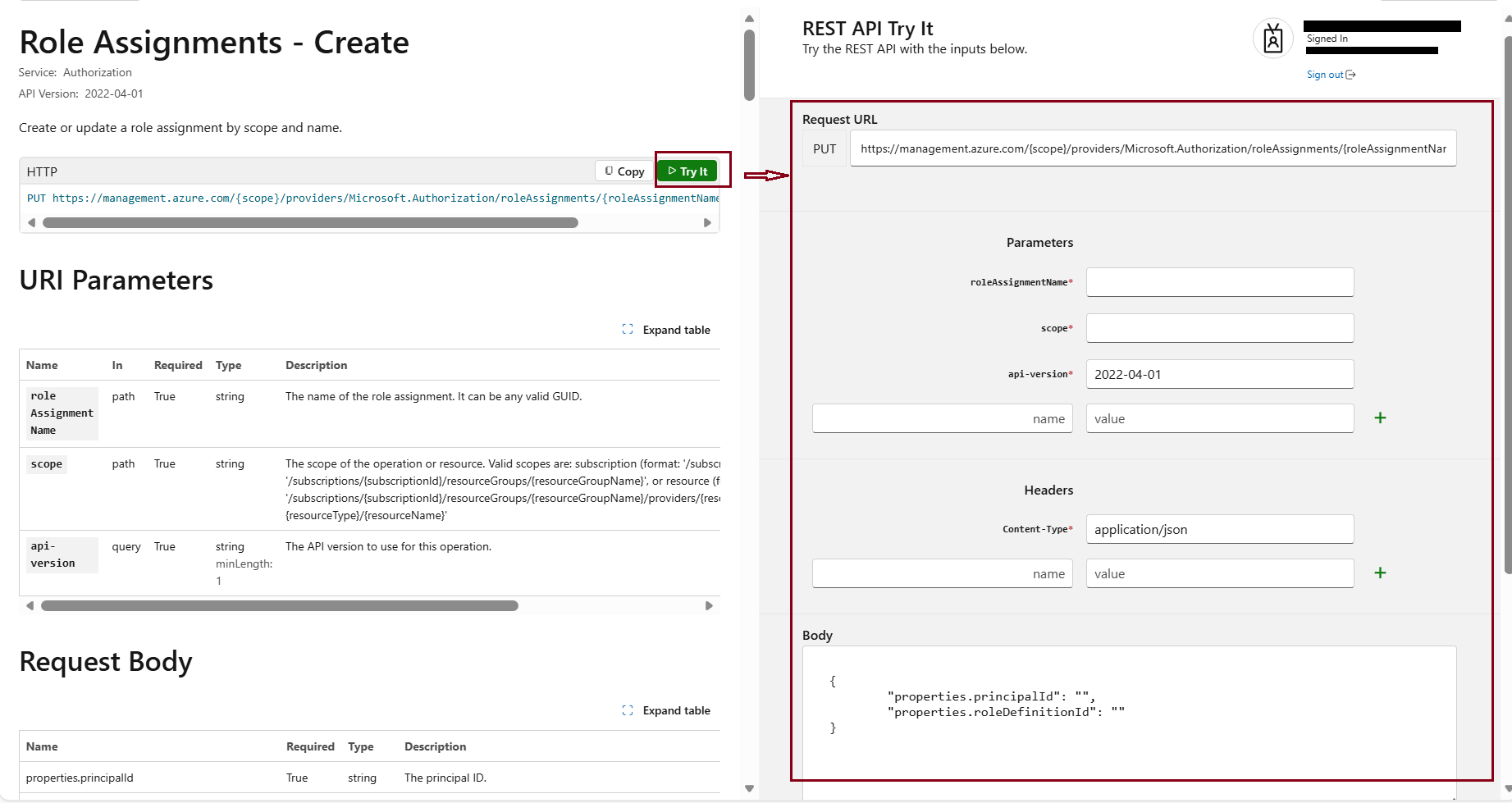The width and height of the screenshot is (1512, 803).
Task: Click the 'properties.principalId' row name
Action: (80, 778)
